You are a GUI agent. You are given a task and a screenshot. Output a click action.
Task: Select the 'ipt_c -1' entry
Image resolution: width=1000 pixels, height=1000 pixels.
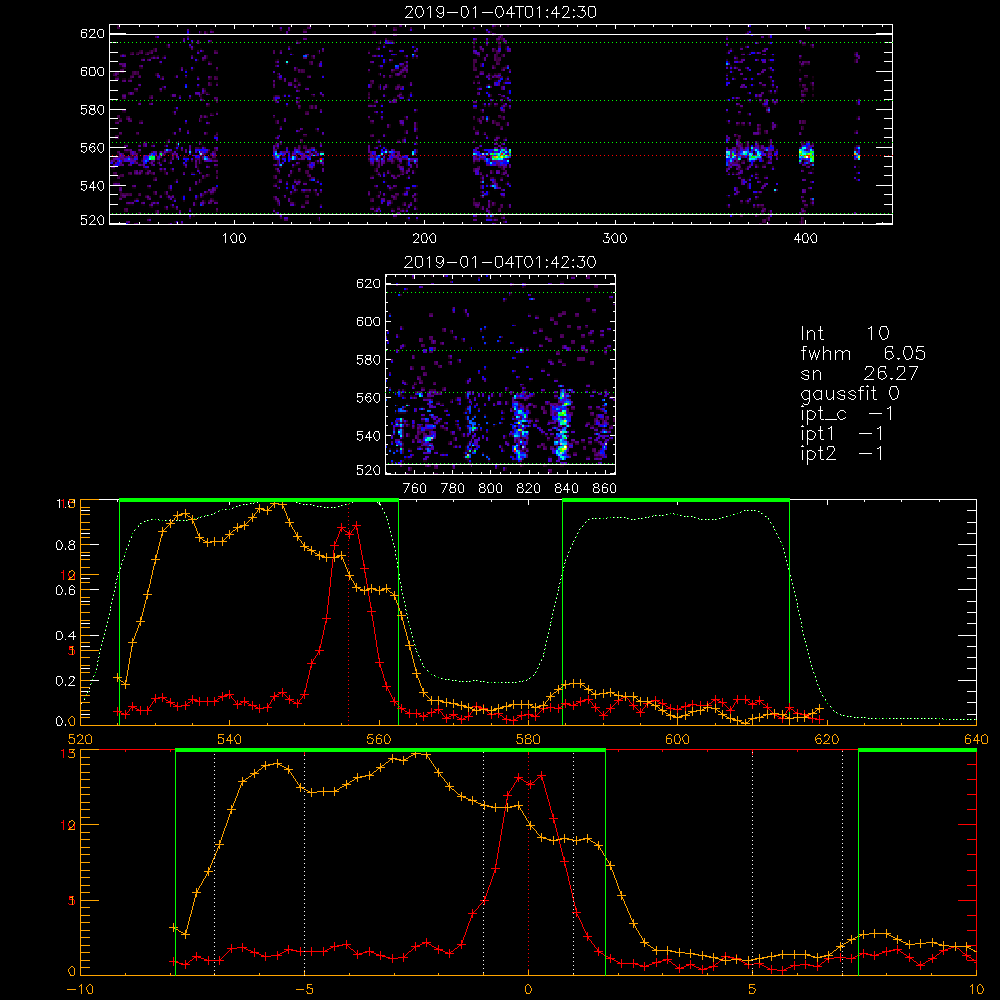pyautogui.click(x=846, y=414)
